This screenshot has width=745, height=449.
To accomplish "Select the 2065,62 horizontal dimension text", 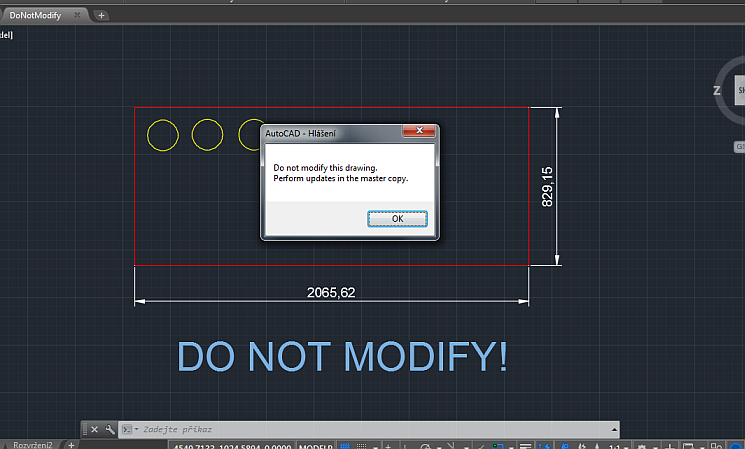I will pyautogui.click(x=331, y=292).
